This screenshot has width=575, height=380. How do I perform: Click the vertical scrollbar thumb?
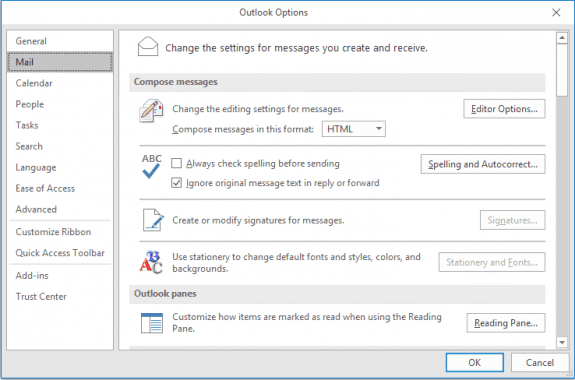coord(562,70)
